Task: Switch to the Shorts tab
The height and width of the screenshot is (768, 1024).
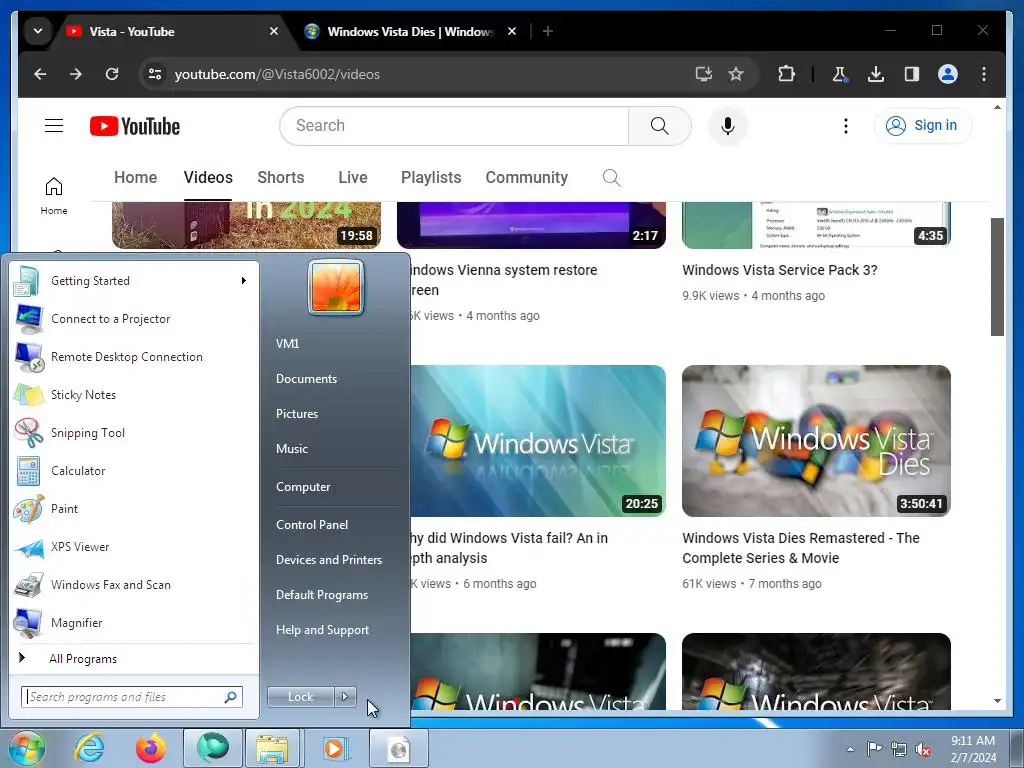Action: [x=281, y=178]
